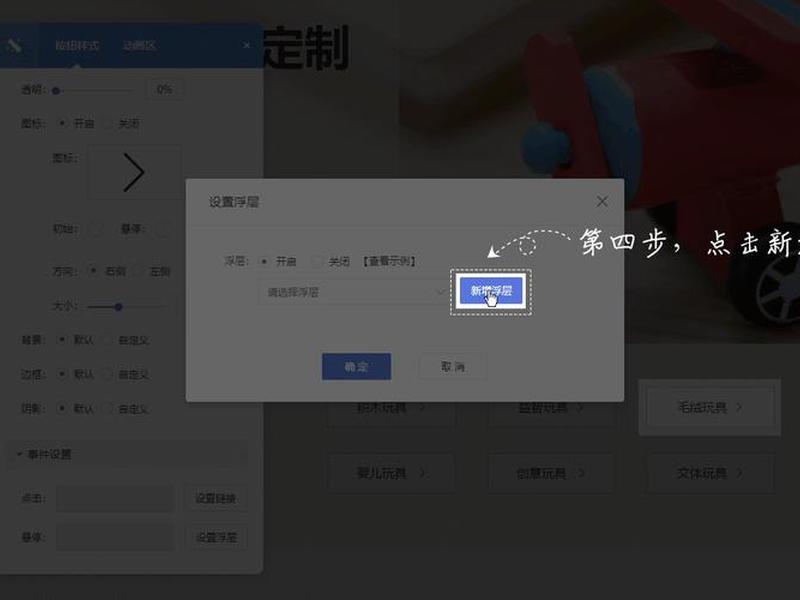Switch to the 按钮样式 tab
Screen dimensions: 800x600
pyautogui.click(x=77, y=46)
